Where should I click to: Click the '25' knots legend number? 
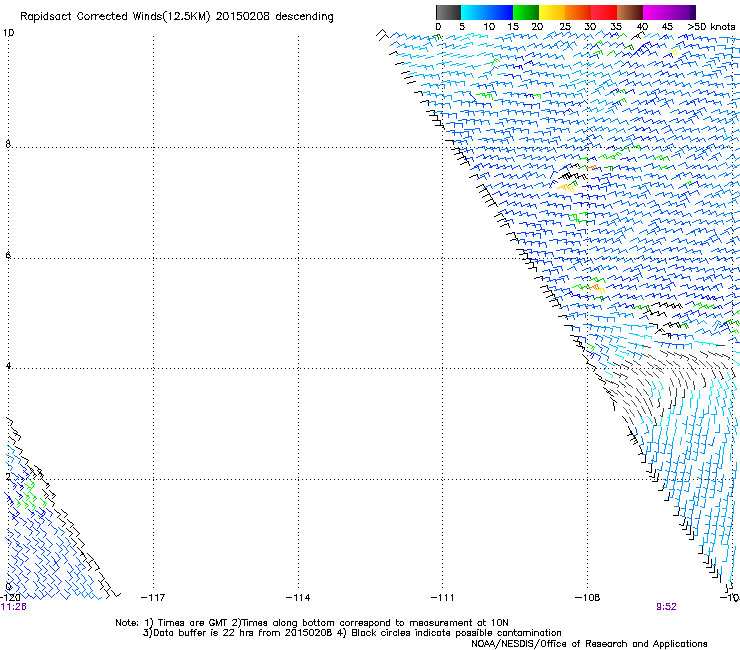click(565, 27)
